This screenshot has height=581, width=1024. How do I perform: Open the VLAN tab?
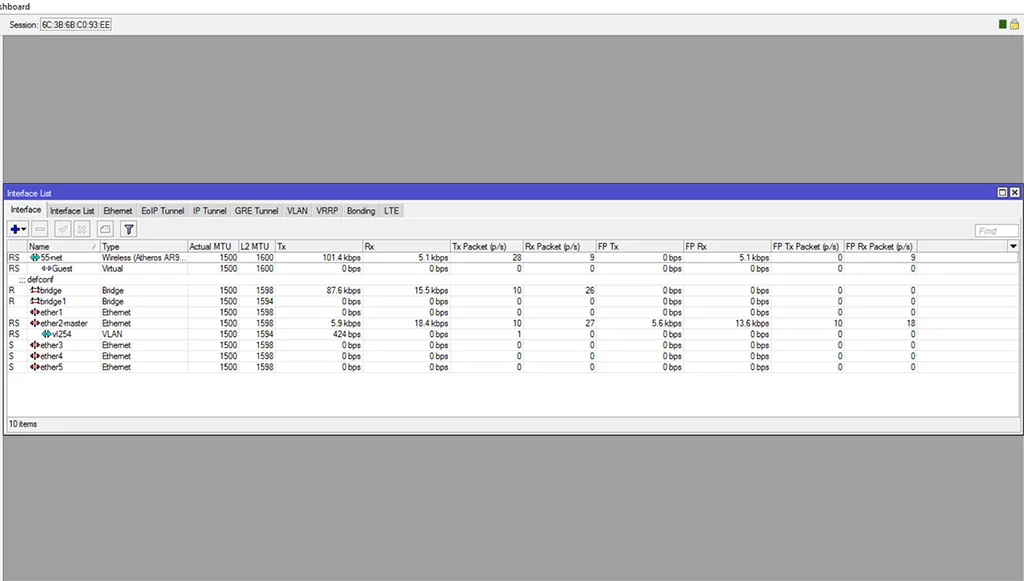pyautogui.click(x=297, y=211)
